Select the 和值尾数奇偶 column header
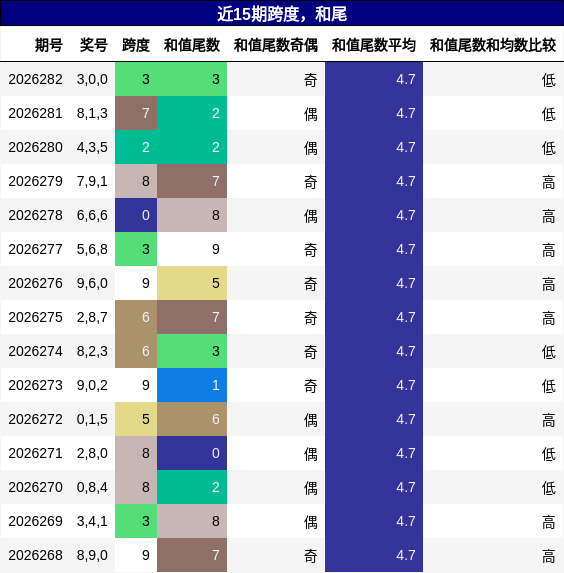 coord(276,45)
